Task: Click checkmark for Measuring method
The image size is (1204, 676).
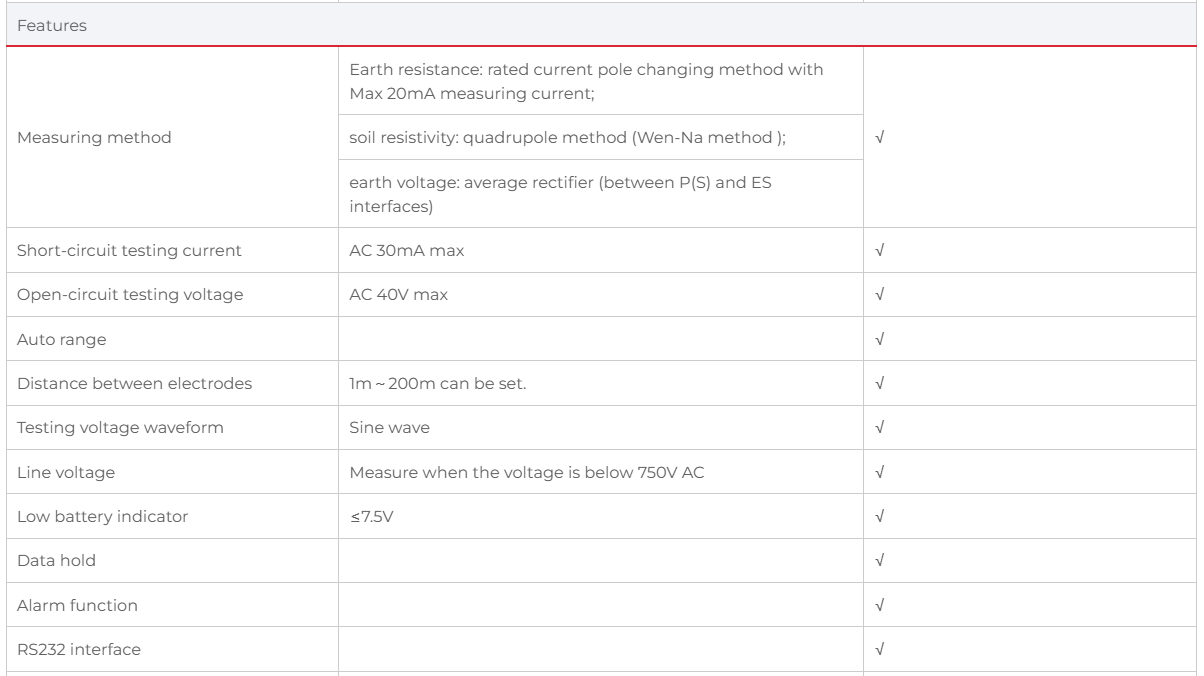Action: coord(879,138)
